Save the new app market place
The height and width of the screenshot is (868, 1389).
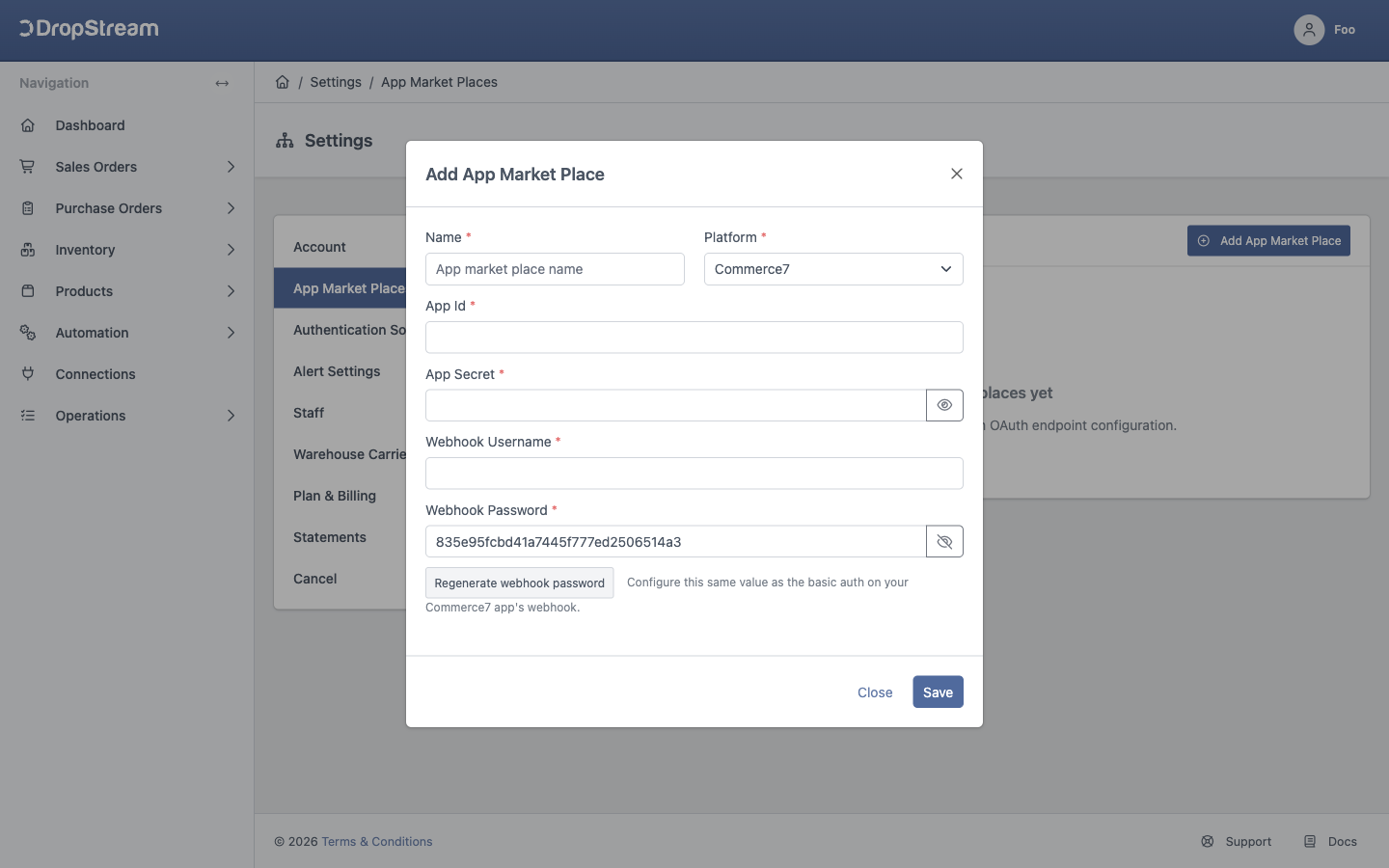coord(938,692)
